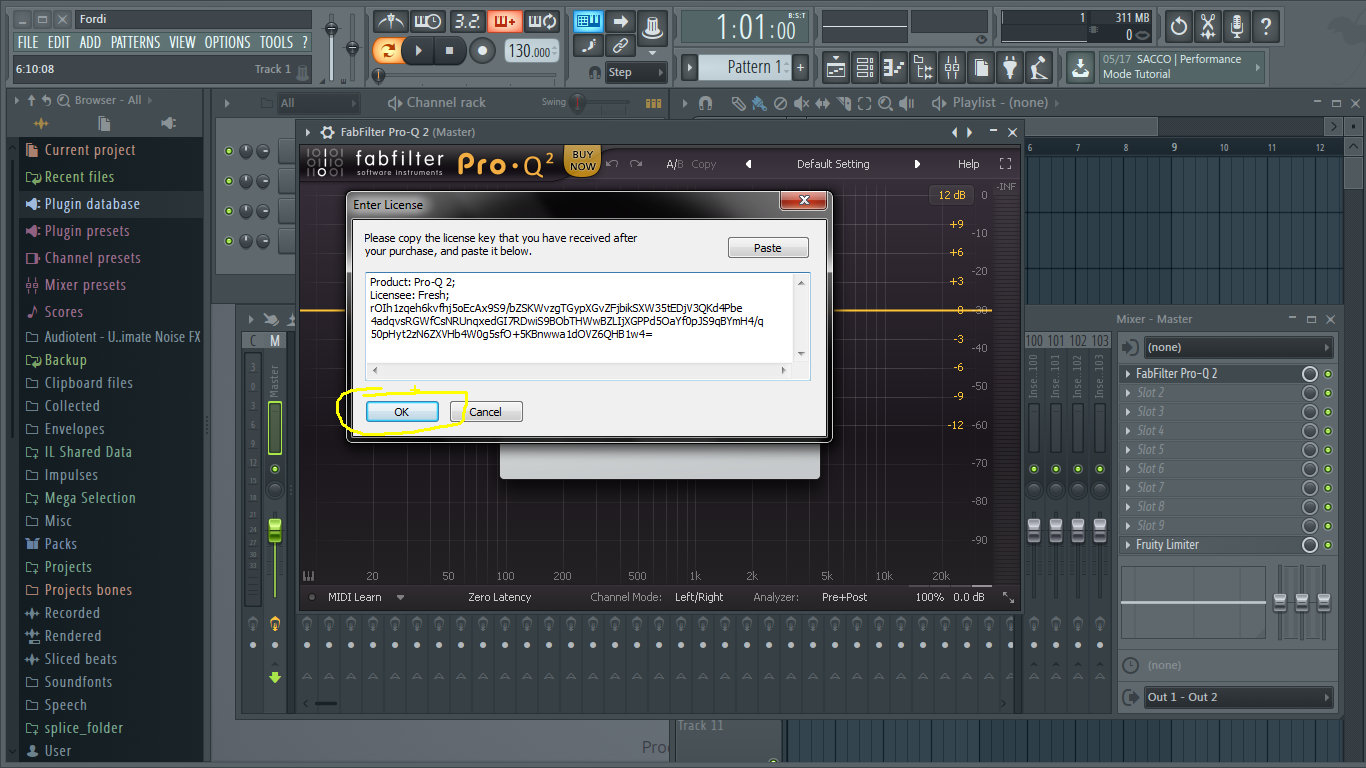Expand the Fruity Limiter slot arrow
This screenshot has width=1366, height=768.
click(x=1127, y=545)
